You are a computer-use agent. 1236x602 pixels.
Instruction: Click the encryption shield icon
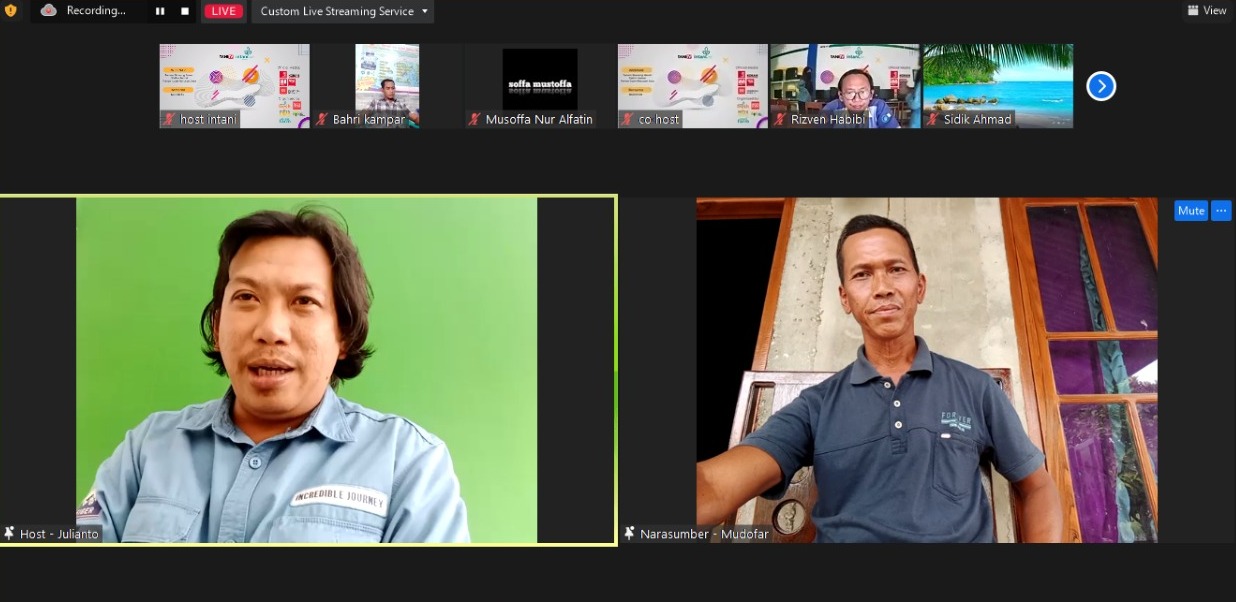[x=11, y=11]
